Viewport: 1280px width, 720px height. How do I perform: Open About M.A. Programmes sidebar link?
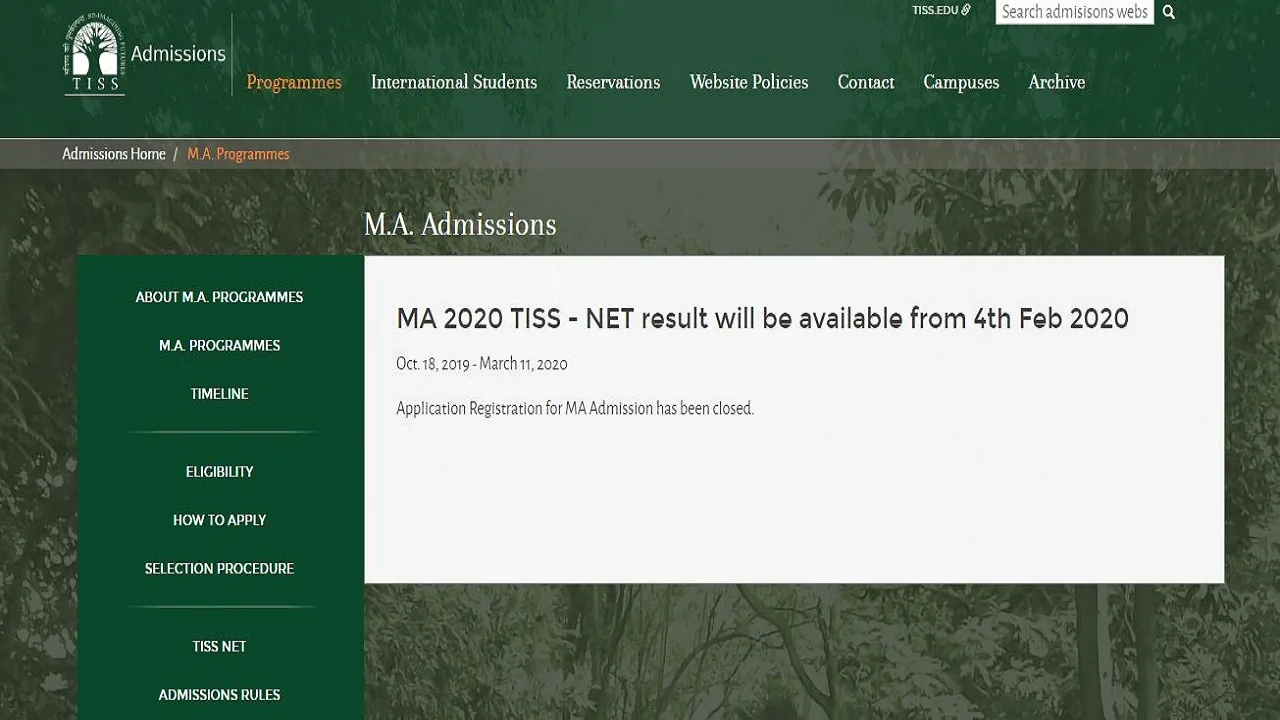click(219, 297)
